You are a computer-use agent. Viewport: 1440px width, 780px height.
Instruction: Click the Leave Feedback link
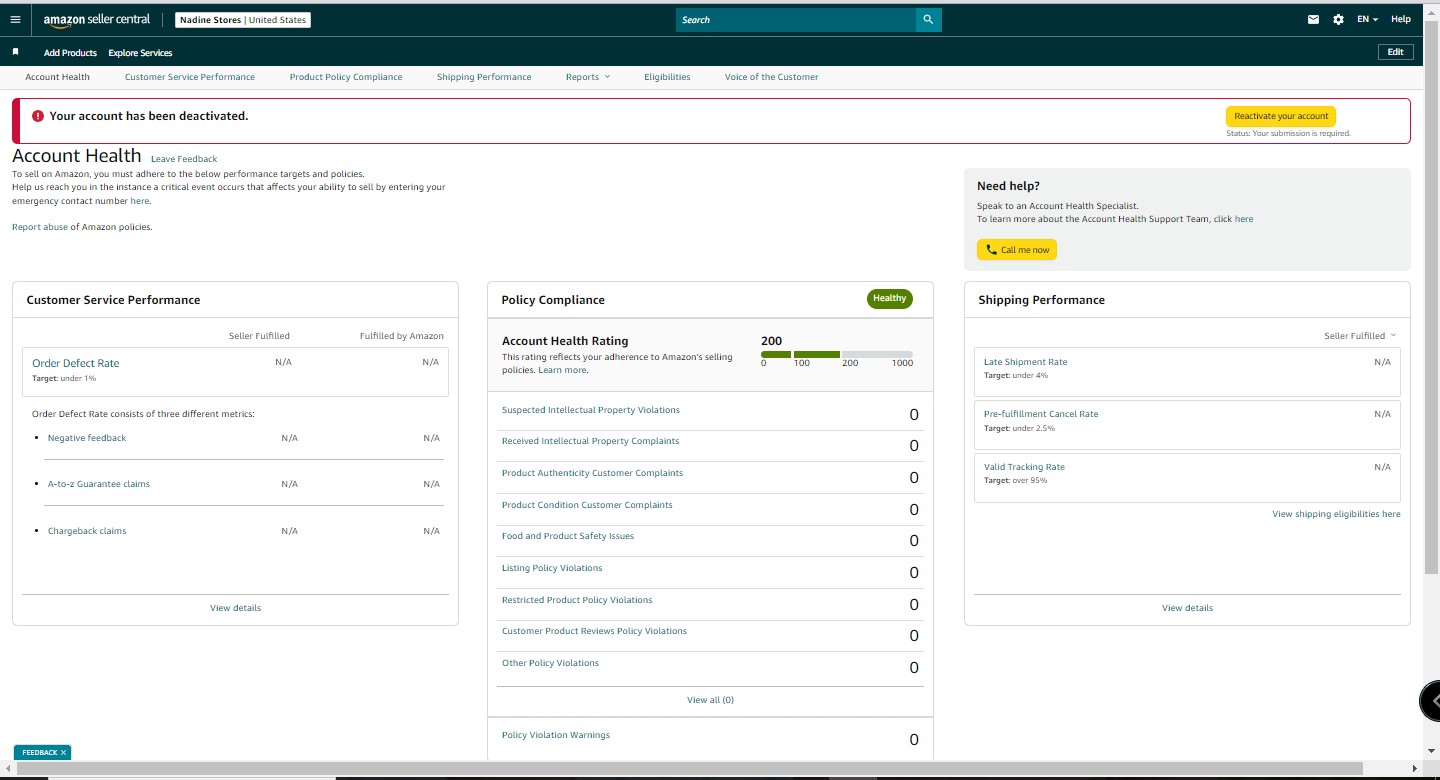point(184,159)
